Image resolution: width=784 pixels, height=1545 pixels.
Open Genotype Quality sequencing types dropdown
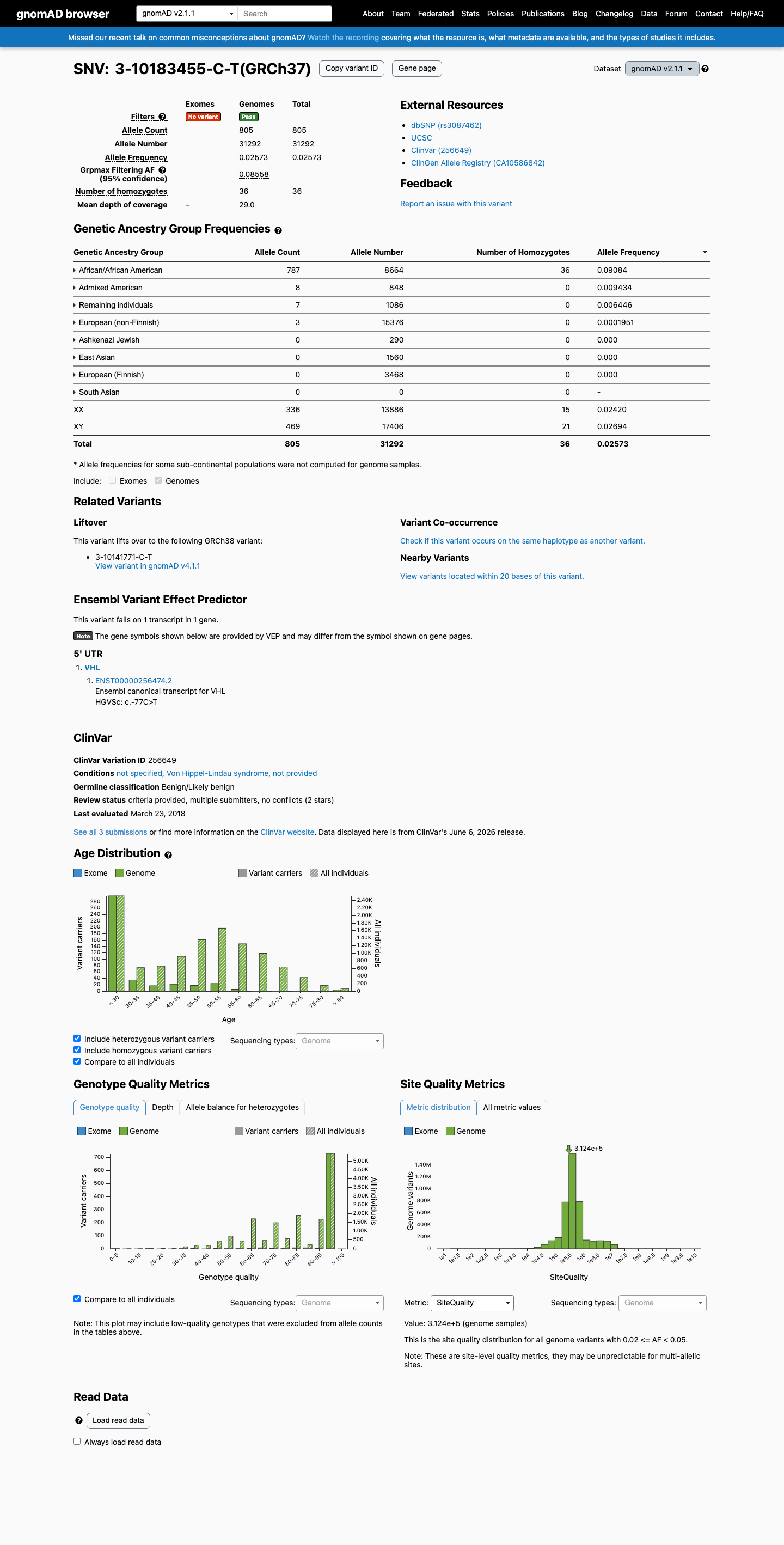pos(339,1303)
